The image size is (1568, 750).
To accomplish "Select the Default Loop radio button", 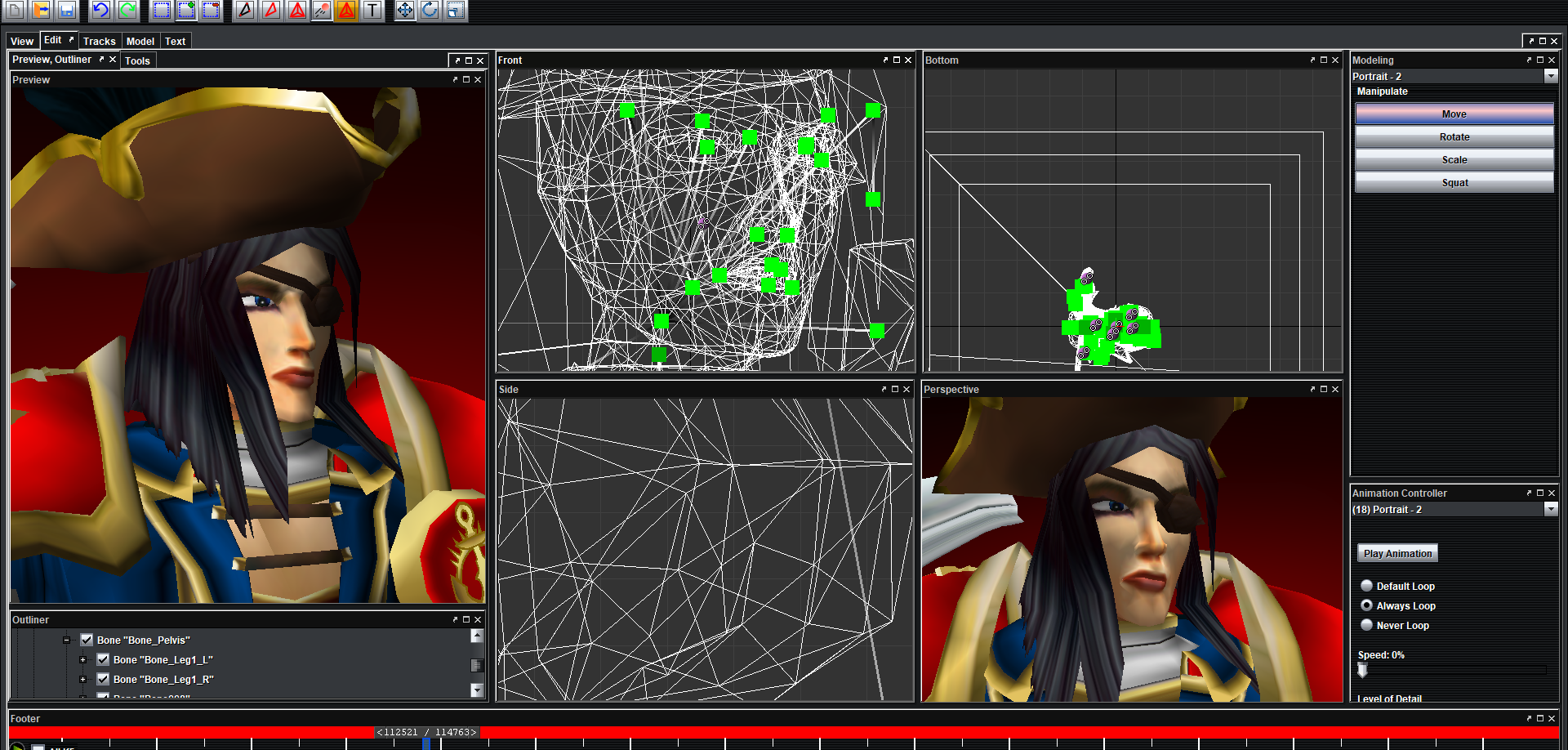I will coord(1366,586).
